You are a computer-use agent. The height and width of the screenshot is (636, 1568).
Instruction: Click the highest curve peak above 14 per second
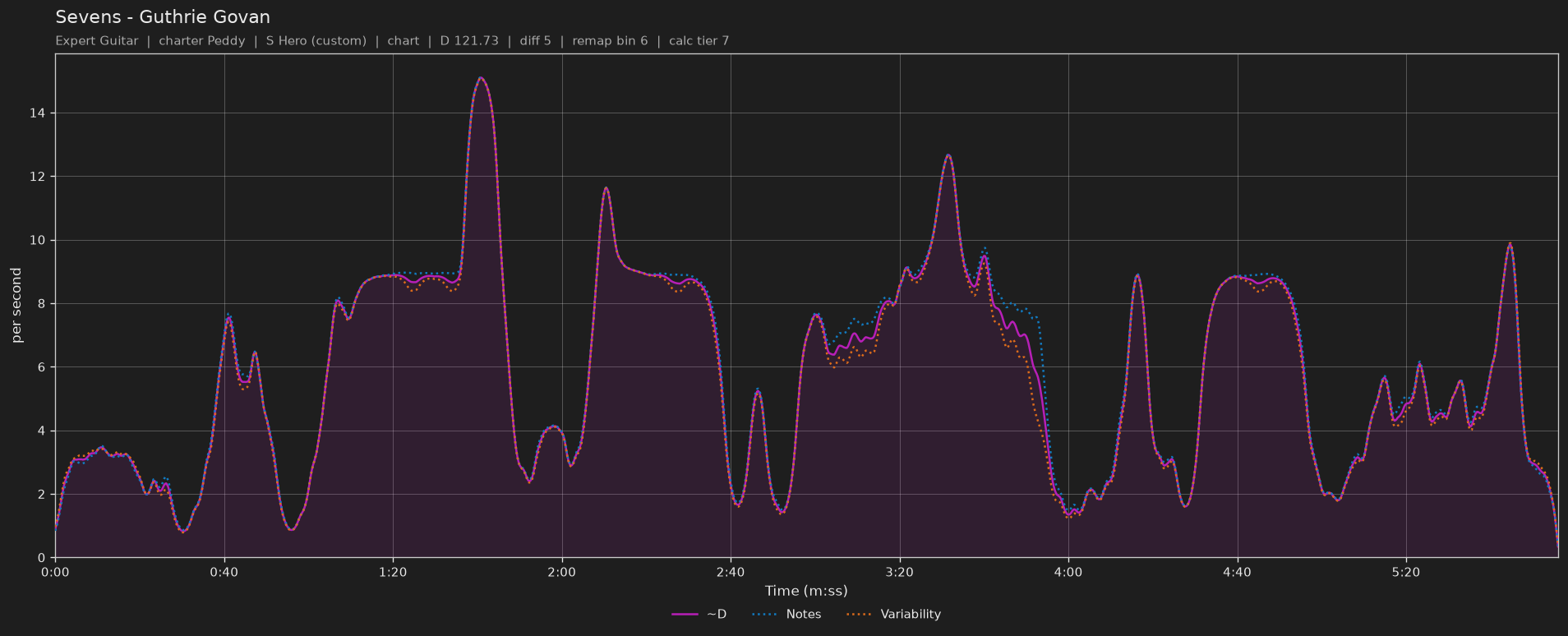click(x=481, y=78)
